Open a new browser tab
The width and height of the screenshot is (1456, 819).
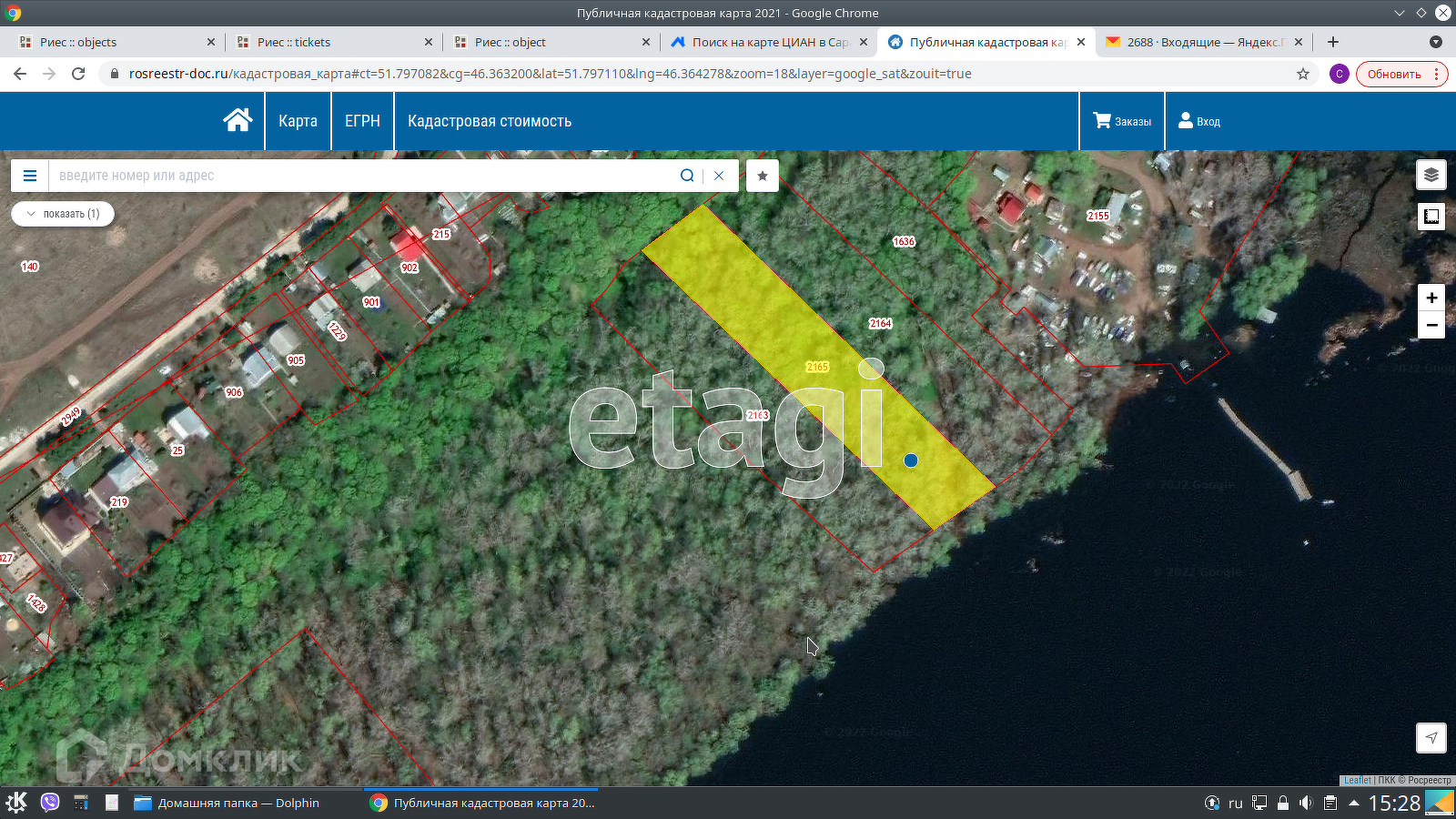1333,42
